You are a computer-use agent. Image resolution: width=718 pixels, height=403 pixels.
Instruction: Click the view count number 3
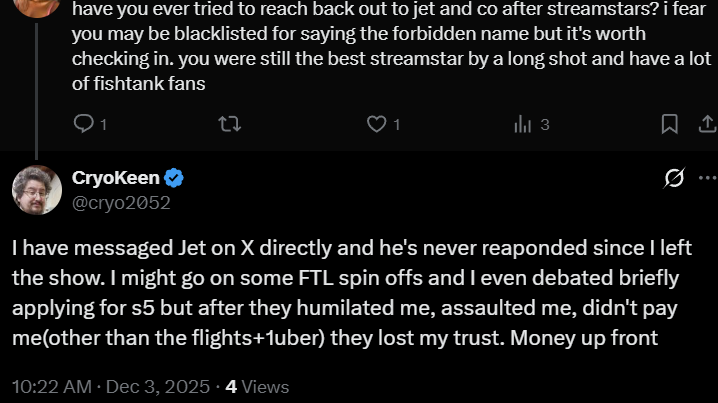tap(545, 125)
